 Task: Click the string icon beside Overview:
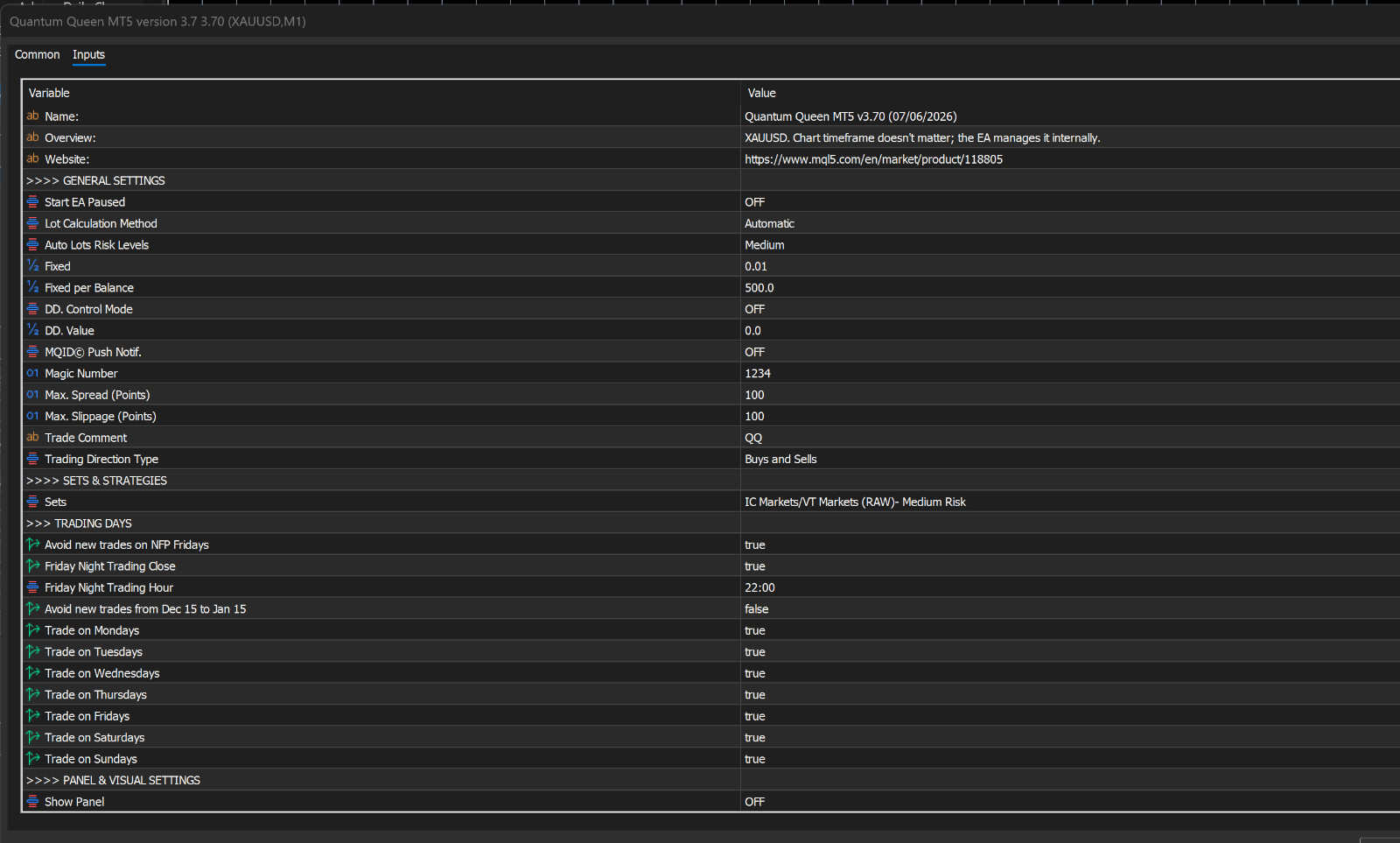pyautogui.click(x=32, y=137)
